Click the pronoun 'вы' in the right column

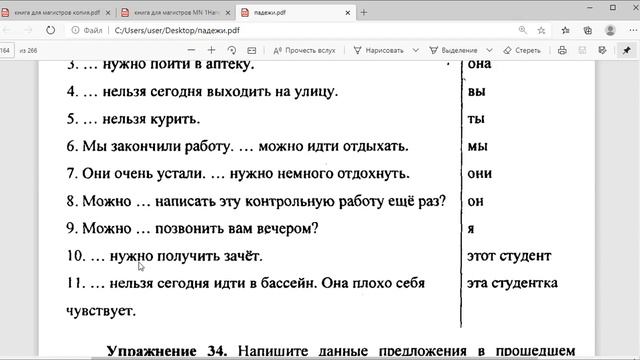[x=476, y=91]
